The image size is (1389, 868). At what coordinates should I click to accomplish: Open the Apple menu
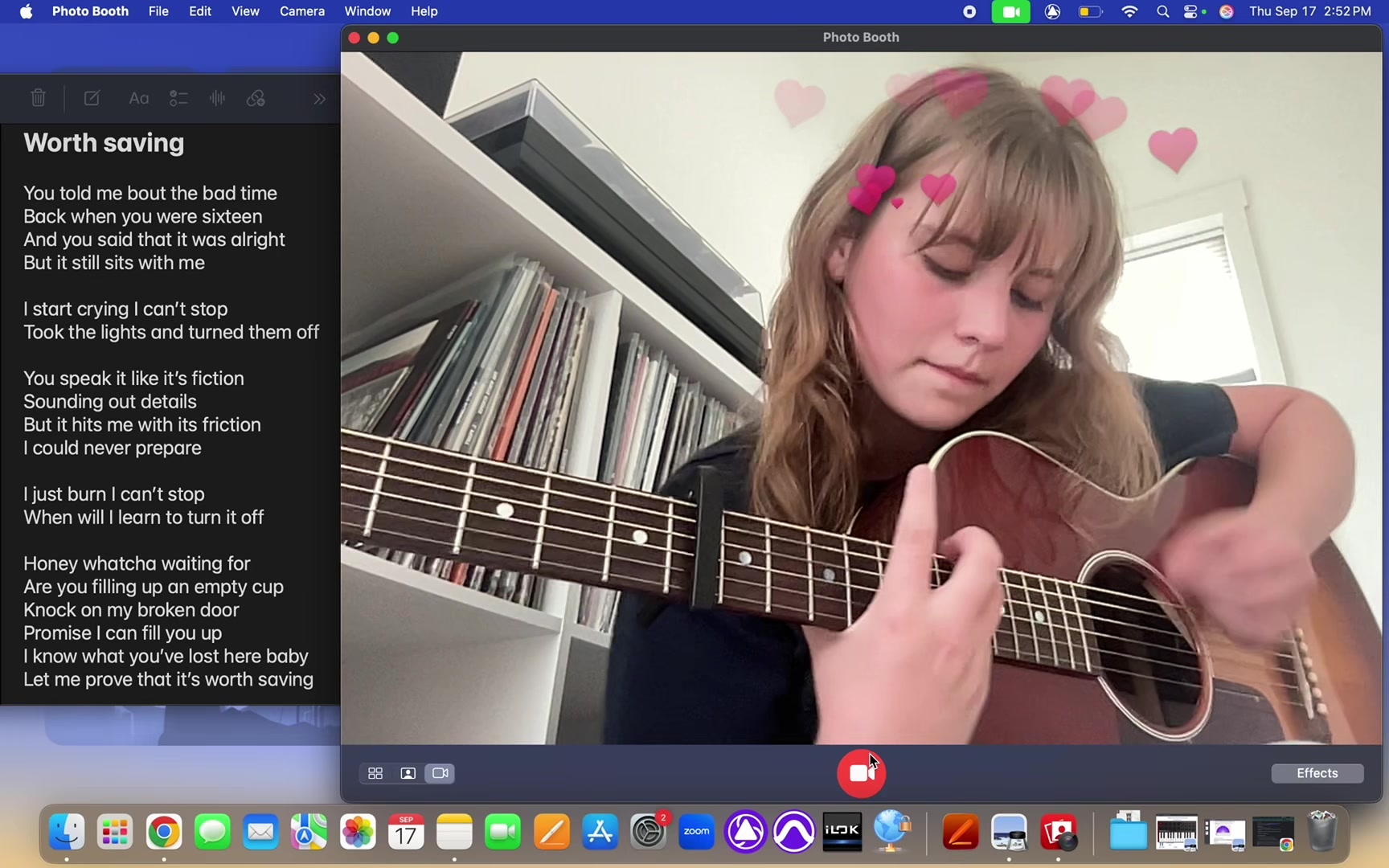click(x=26, y=11)
